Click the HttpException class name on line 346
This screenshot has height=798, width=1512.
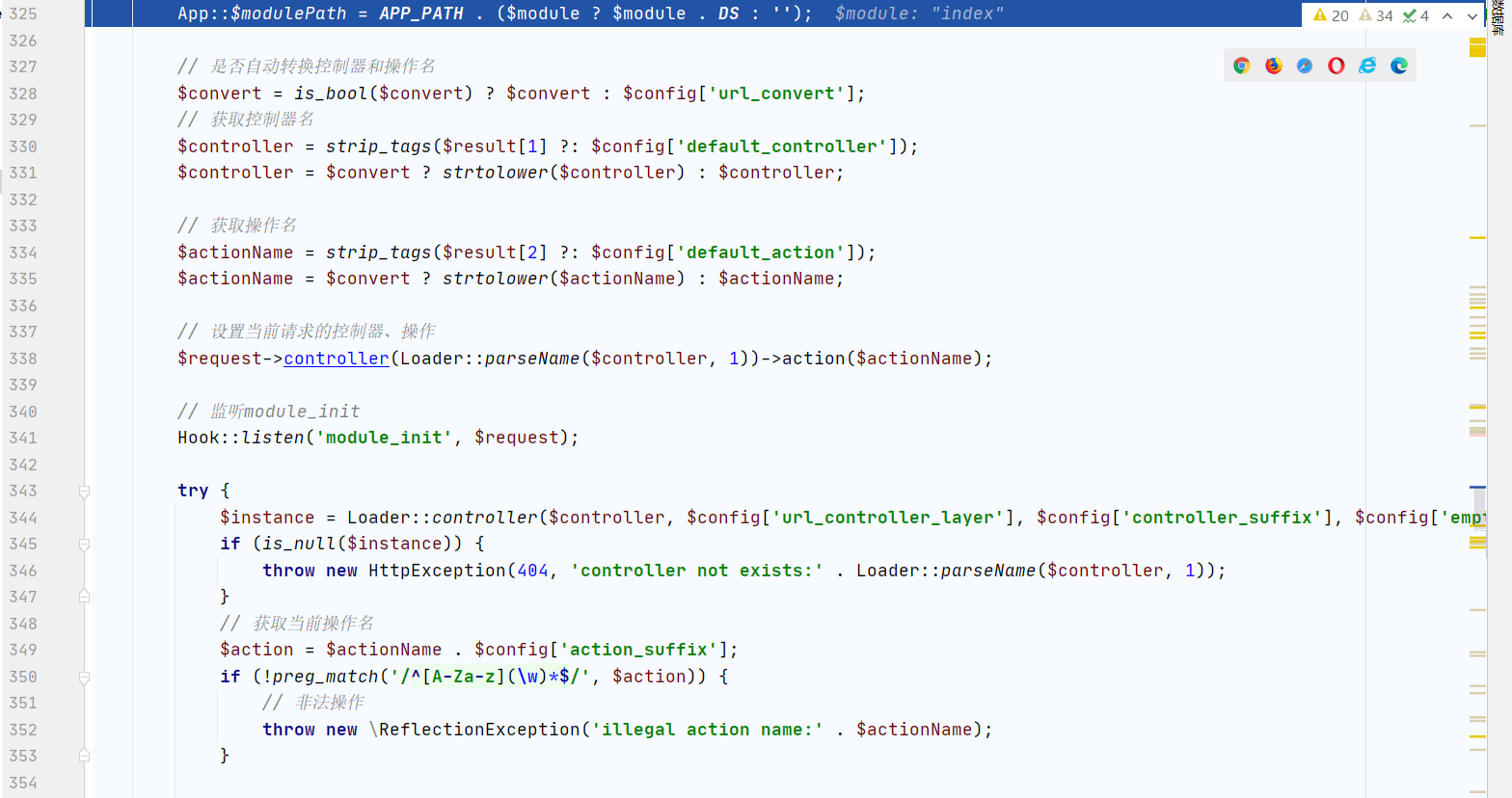[x=437, y=571]
